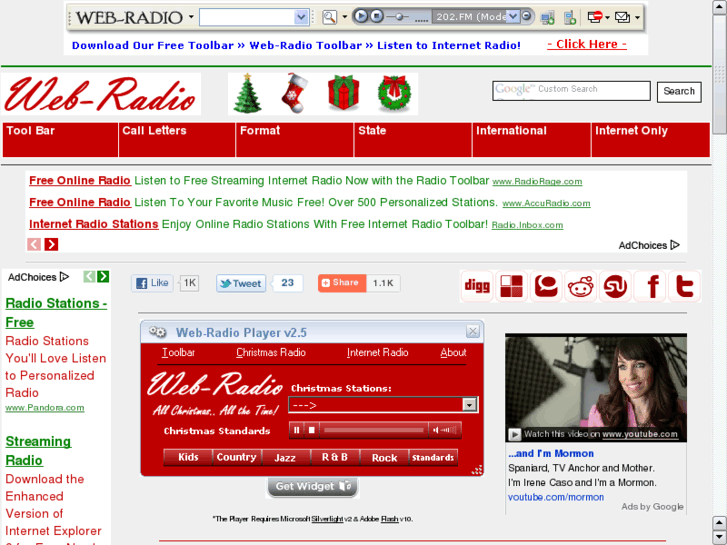Adjust the player volume control
Viewport: 727px width, 545px height.
[x=445, y=430]
